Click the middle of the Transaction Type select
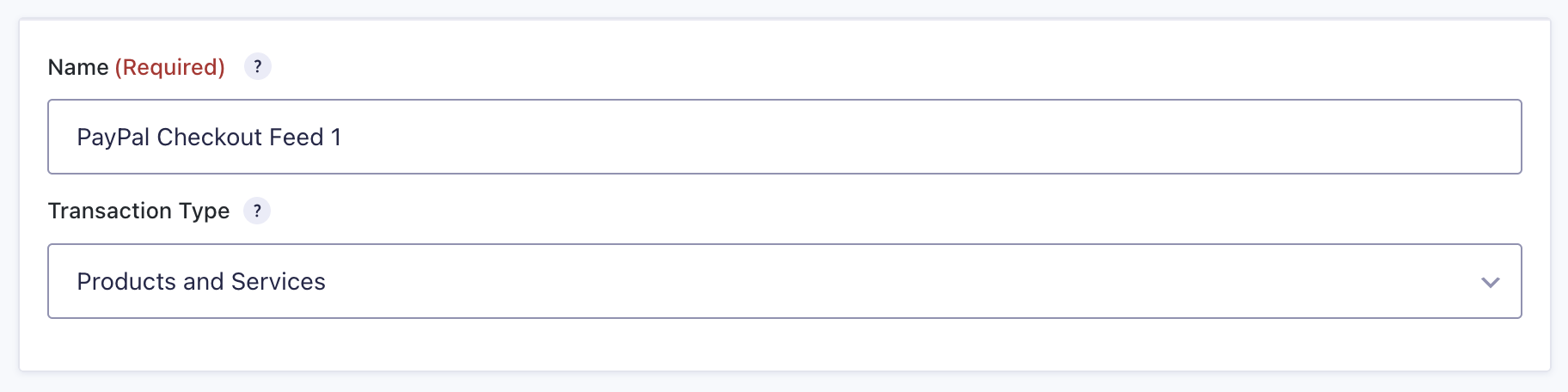The image size is (1568, 392). (784, 281)
